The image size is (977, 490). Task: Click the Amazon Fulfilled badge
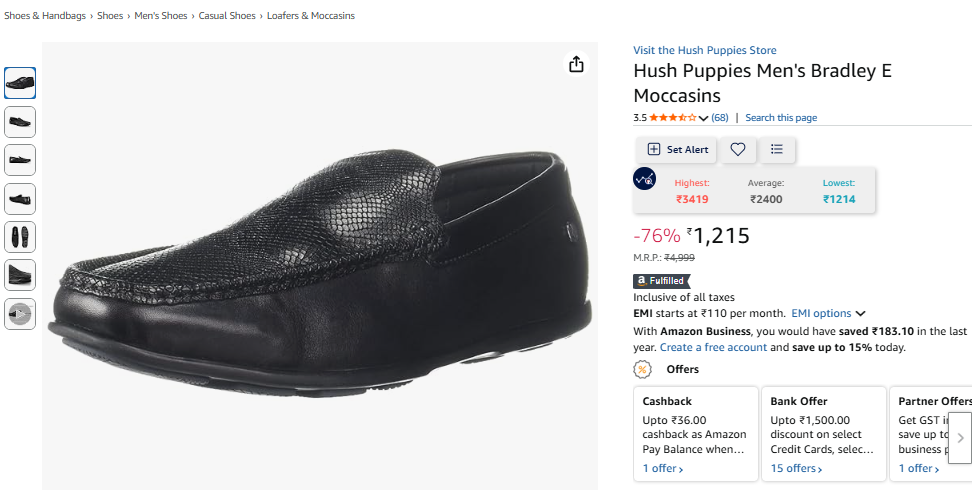[x=662, y=281]
